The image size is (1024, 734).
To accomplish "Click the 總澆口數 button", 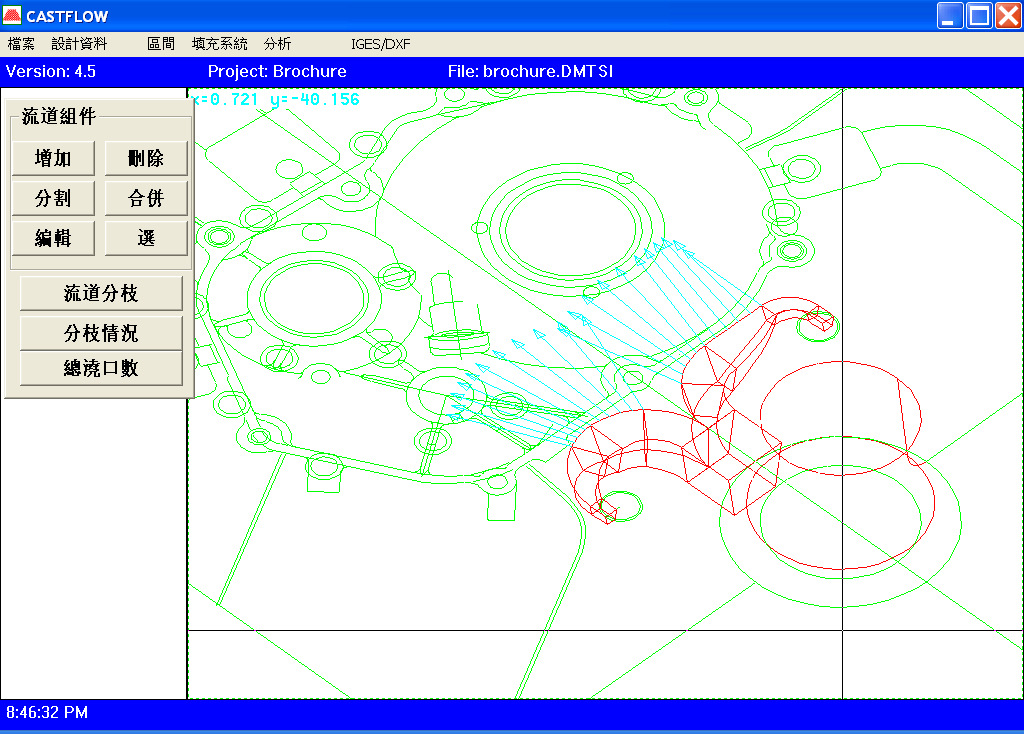I will click(101, 368).
